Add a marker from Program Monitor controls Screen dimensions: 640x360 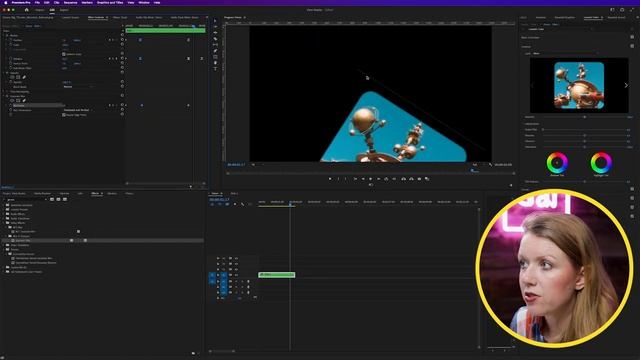330,179
